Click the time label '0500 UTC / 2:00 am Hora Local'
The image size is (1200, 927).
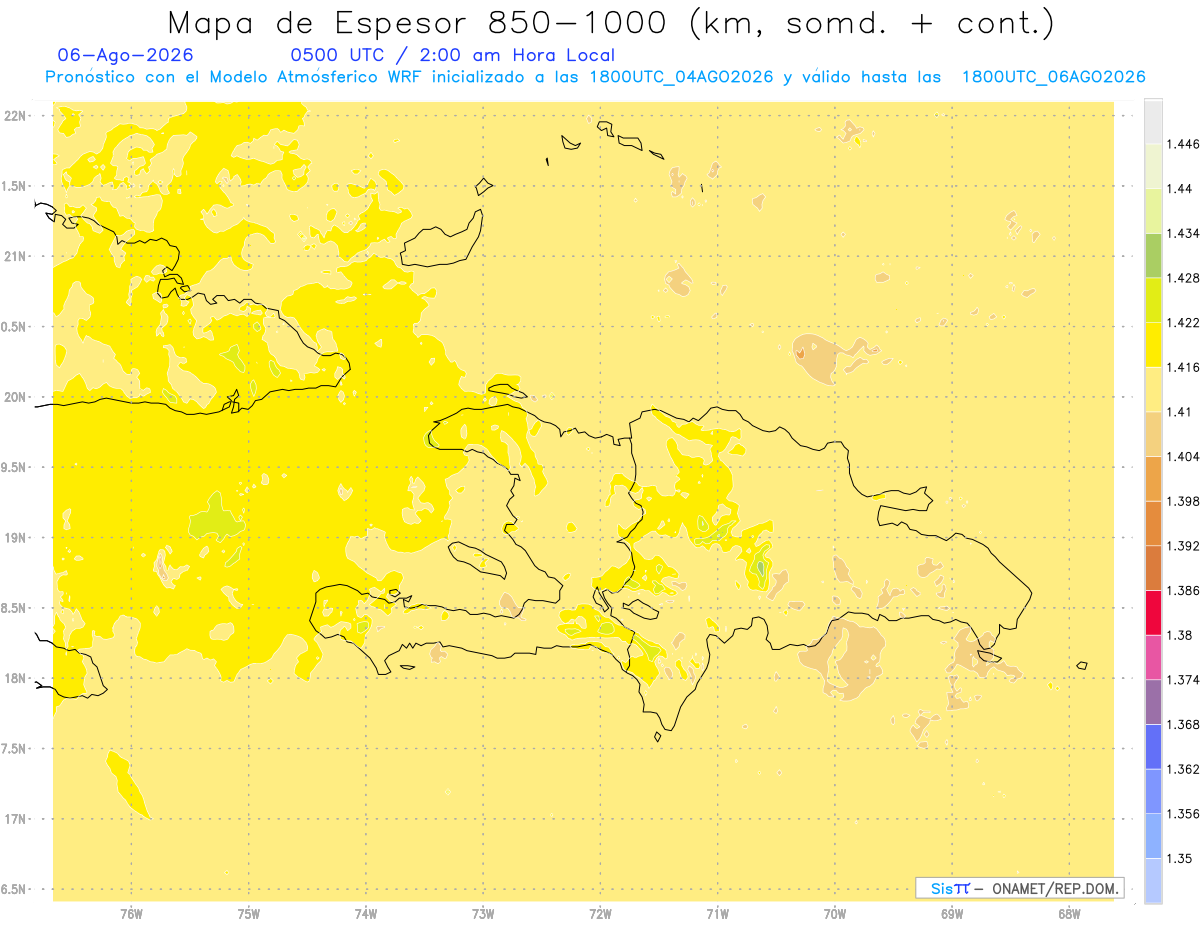coord(452,55)
